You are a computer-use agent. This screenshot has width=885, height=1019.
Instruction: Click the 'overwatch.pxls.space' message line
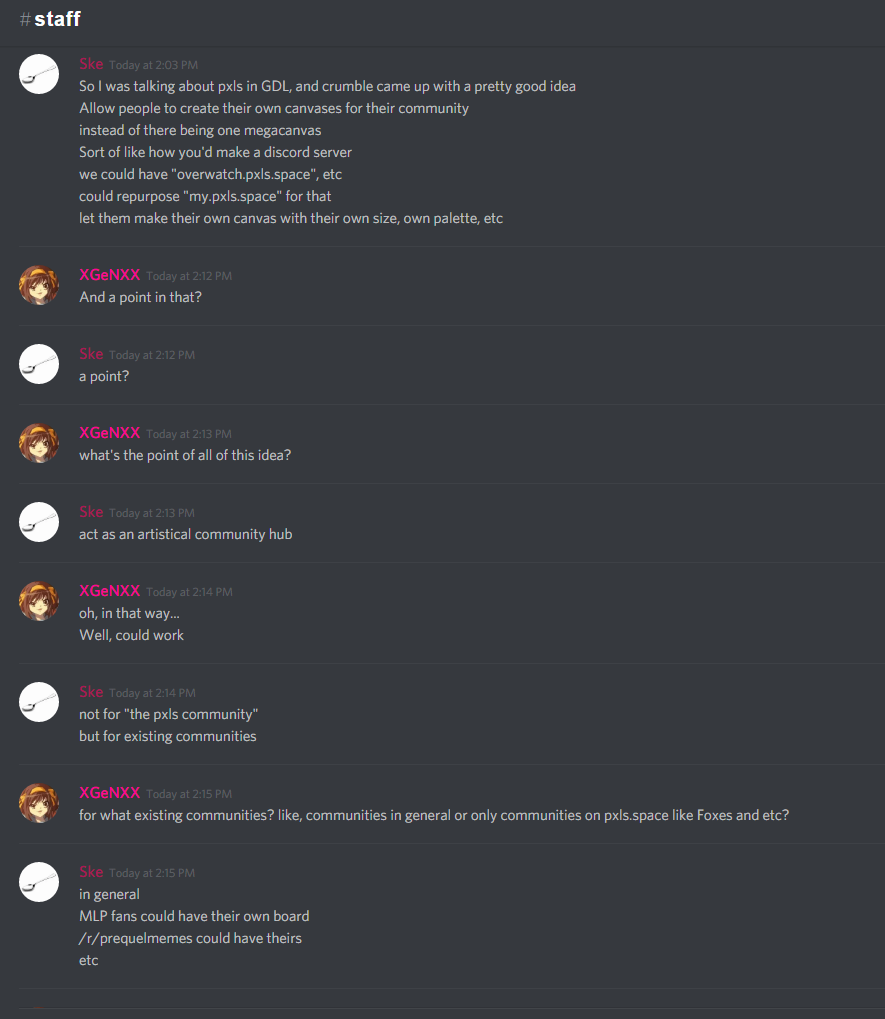pos(211,174)
